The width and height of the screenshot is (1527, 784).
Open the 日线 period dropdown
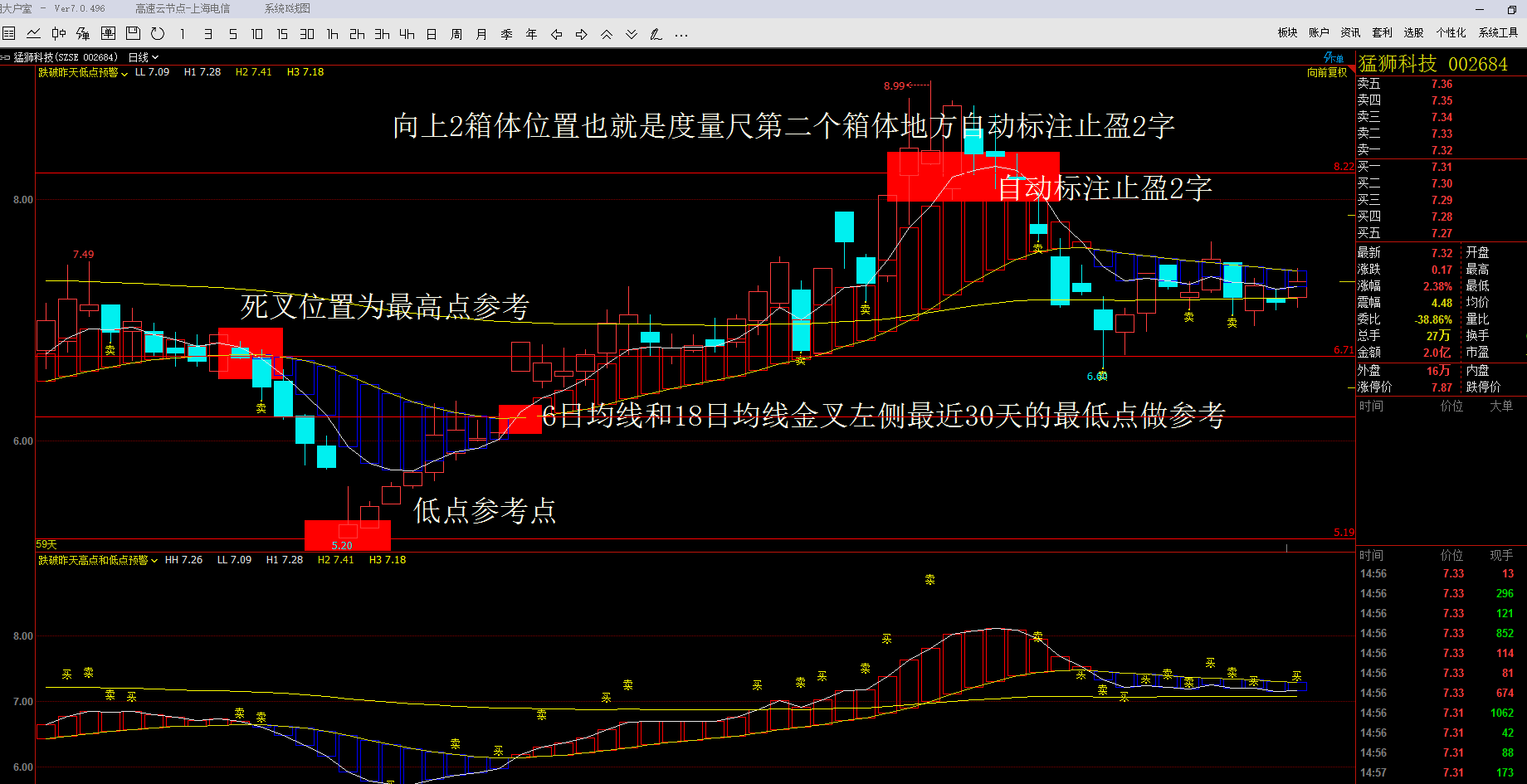click(144, 57)
